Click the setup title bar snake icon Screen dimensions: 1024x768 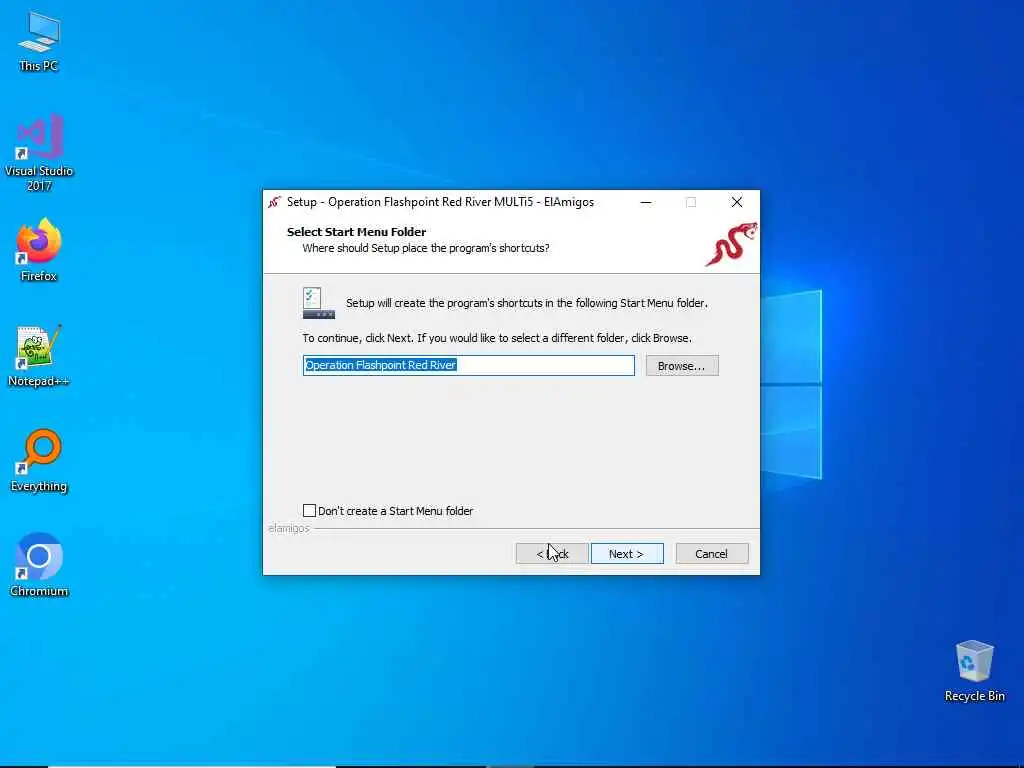274,202
